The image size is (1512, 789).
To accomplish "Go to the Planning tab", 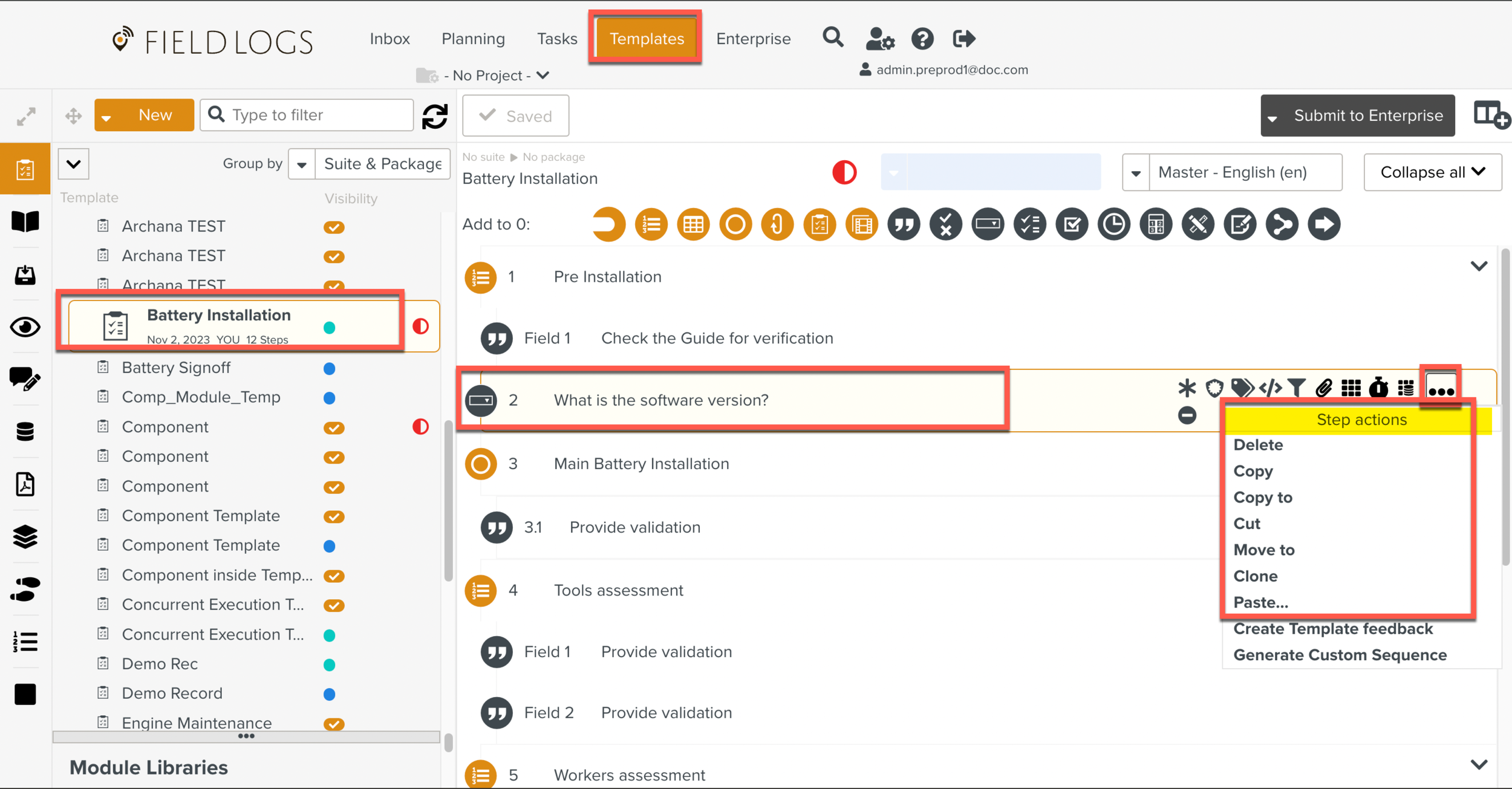I will (x=473, y=39).
